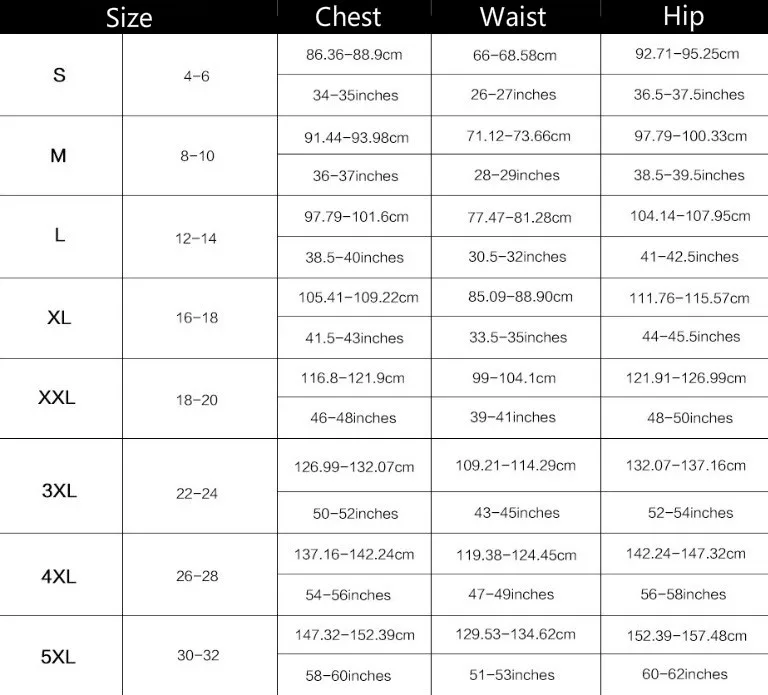This screenshot has width=768, height=695.
Task: Click the 97.79-100.33cm hip value
Action: click(x=691, y=136)
